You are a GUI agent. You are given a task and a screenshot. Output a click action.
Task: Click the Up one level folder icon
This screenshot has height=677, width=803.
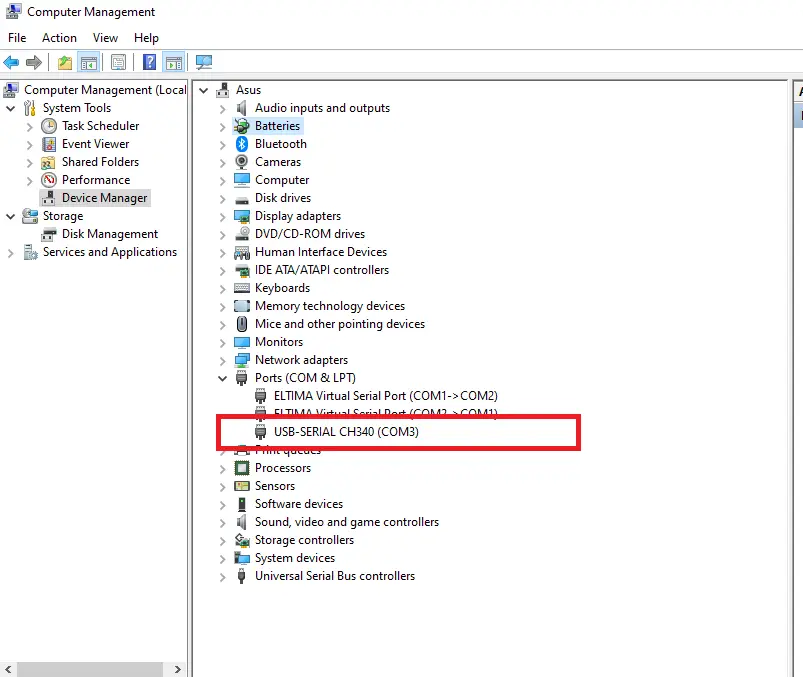65,62
